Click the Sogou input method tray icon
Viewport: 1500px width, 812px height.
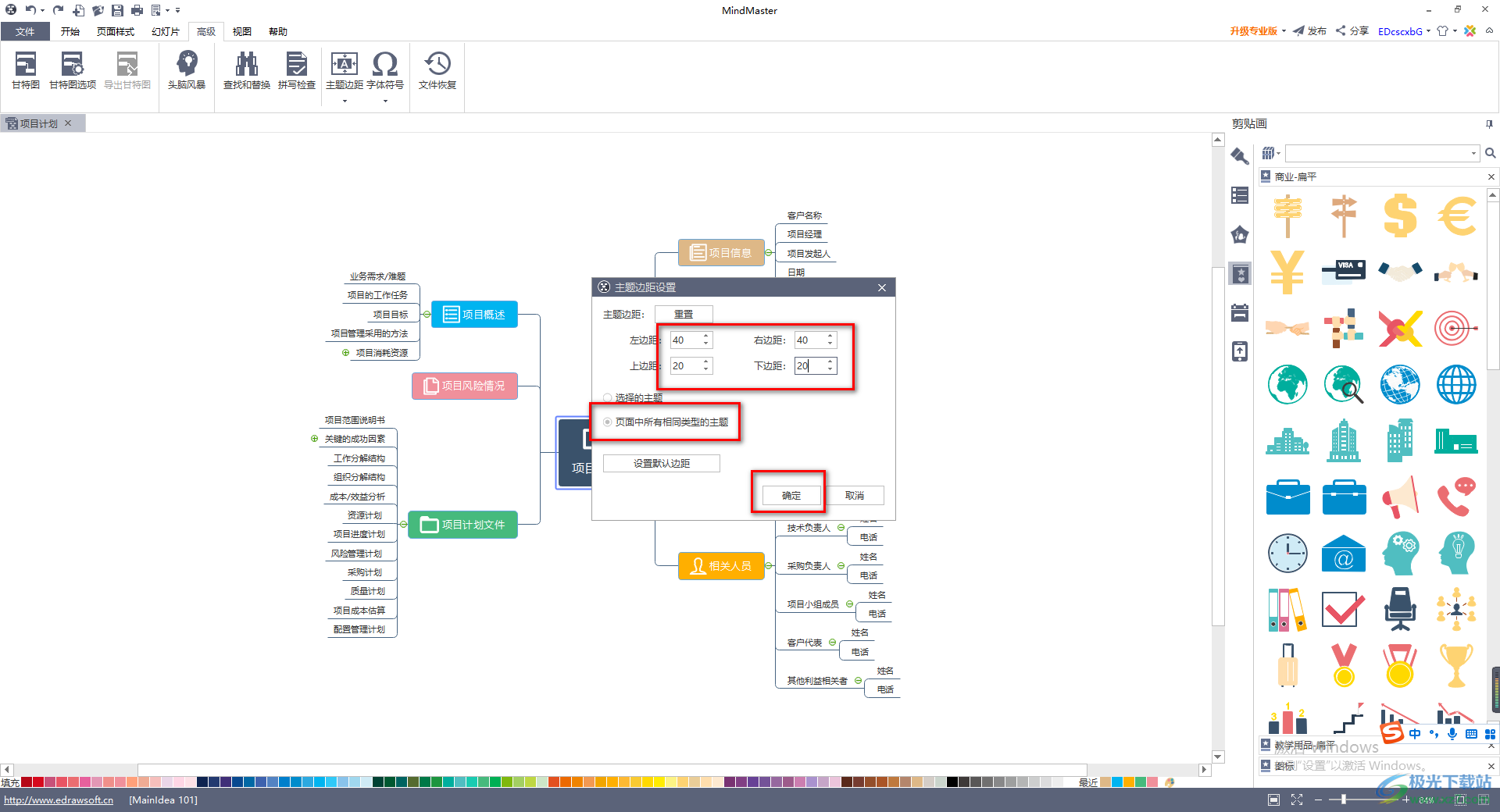(1391, 733)
